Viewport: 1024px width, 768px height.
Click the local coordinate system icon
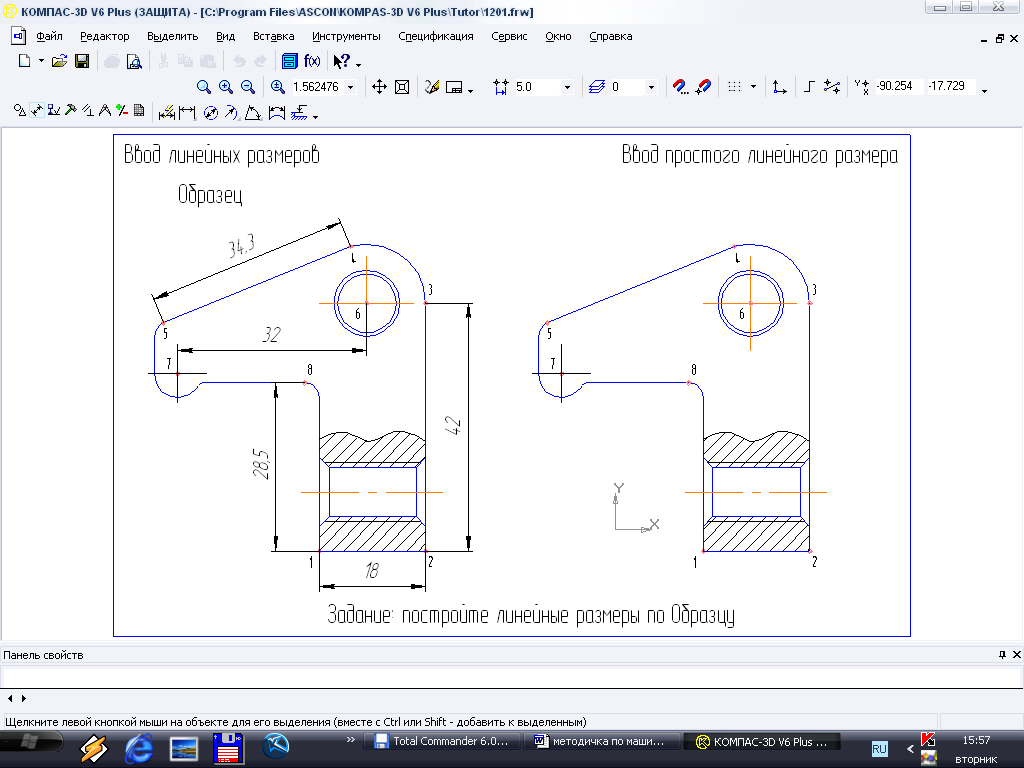pos(779,87)
